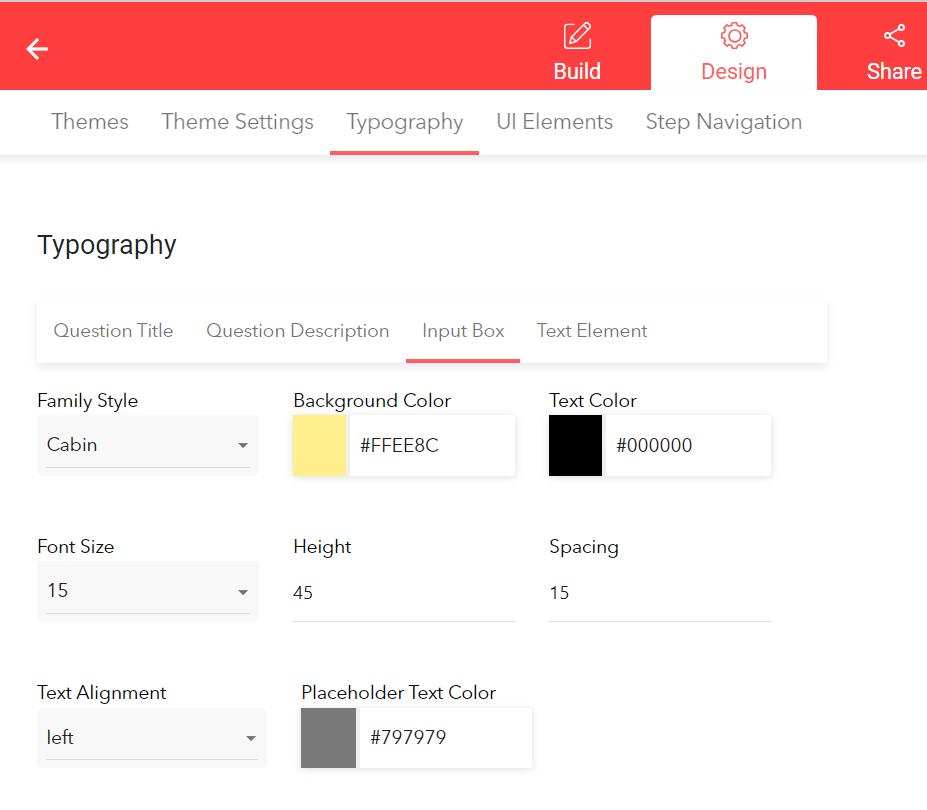Click the gray Placeholder Text Color swatch
The width and height of the screenshot is (927, 810).
coord(329,738)
